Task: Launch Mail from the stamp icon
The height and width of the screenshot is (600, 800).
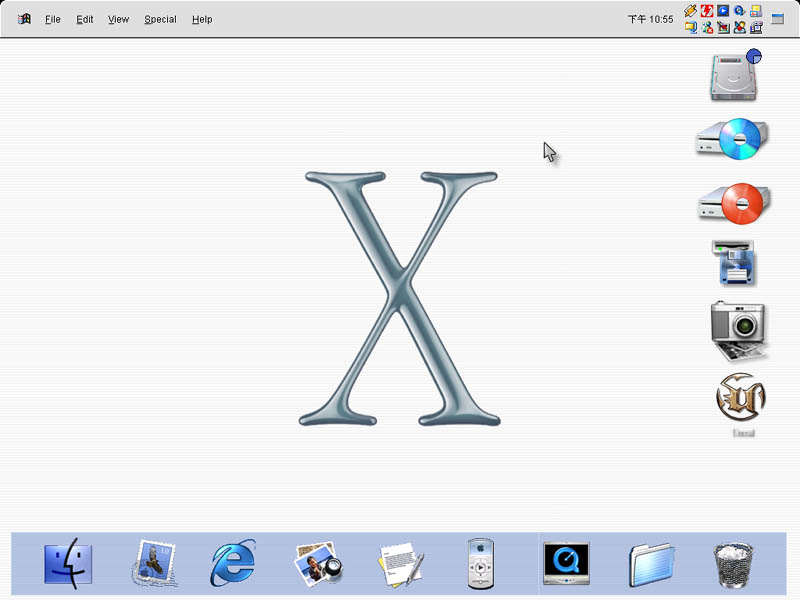Action: click(155, 563)
